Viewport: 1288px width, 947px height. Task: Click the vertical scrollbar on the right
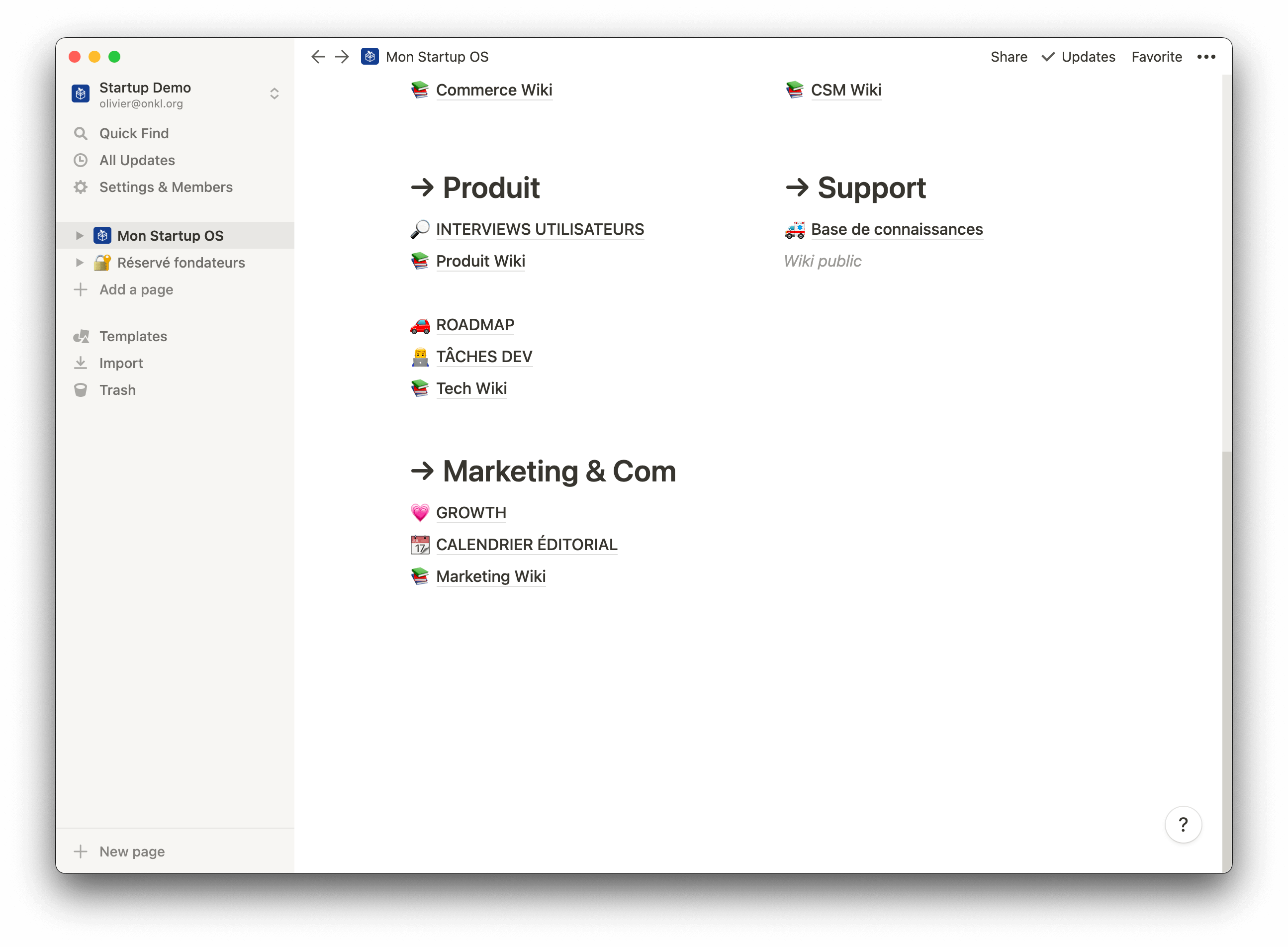[x=1226, y=631]
